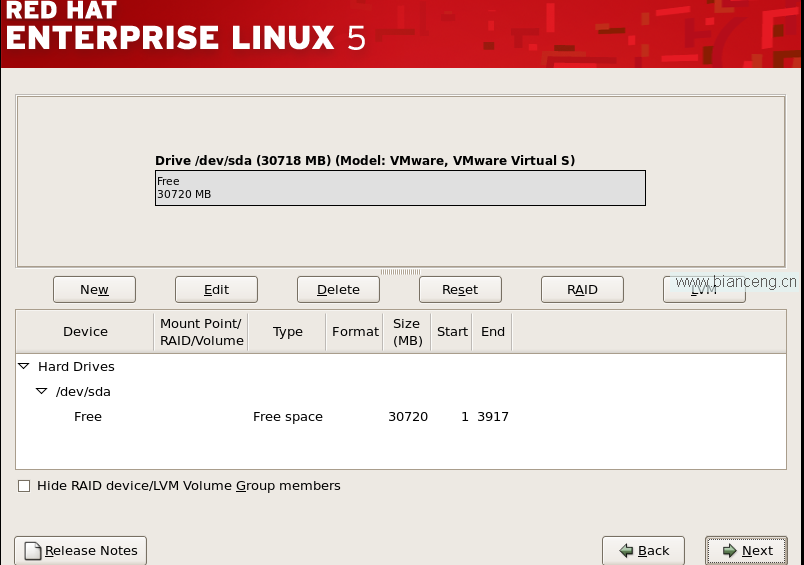
Task: Open the Release Notes
Action: 81,551
